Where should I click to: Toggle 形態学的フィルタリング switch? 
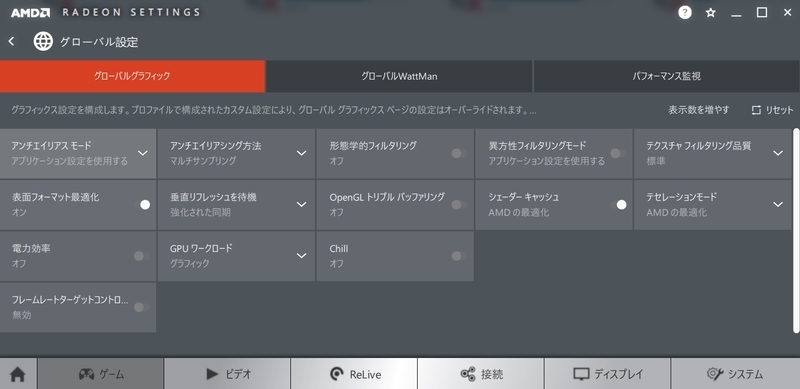(x=459, y=153)
